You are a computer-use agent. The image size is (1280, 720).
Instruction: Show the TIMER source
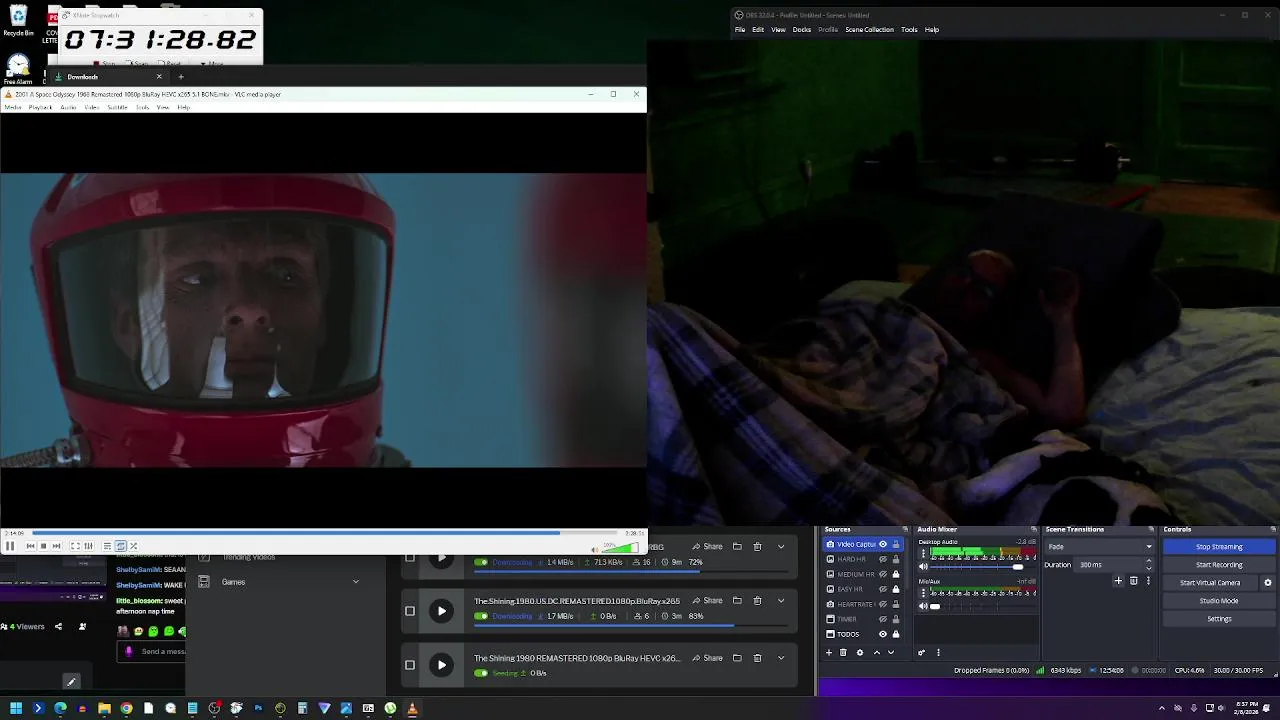coord(883,619)
